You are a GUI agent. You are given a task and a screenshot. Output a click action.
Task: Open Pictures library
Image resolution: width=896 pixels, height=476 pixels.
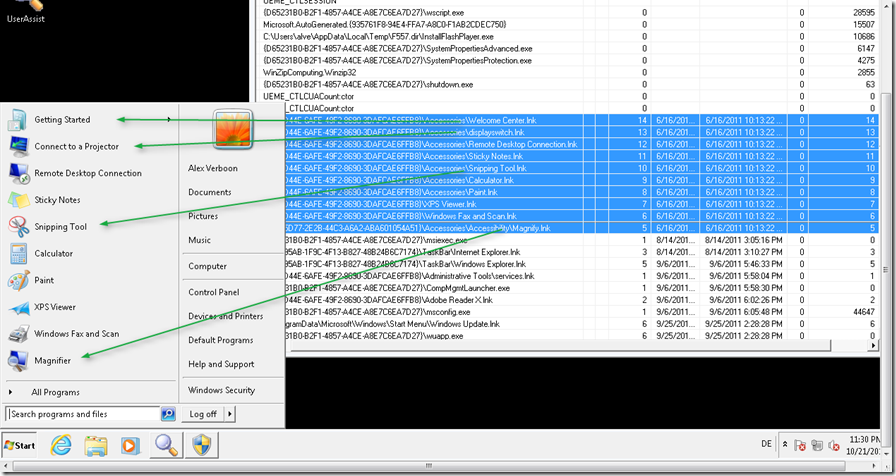(203, 217)
